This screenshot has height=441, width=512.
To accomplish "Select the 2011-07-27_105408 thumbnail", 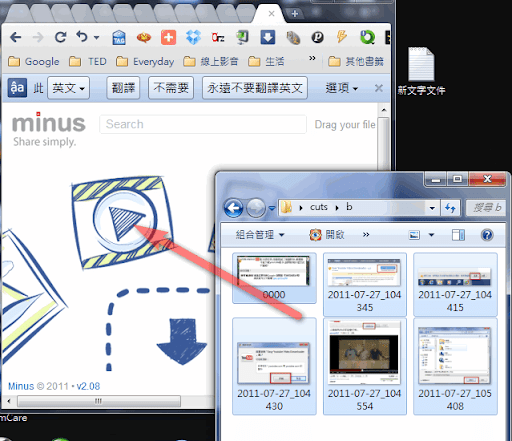I will [x=455, y=366].
